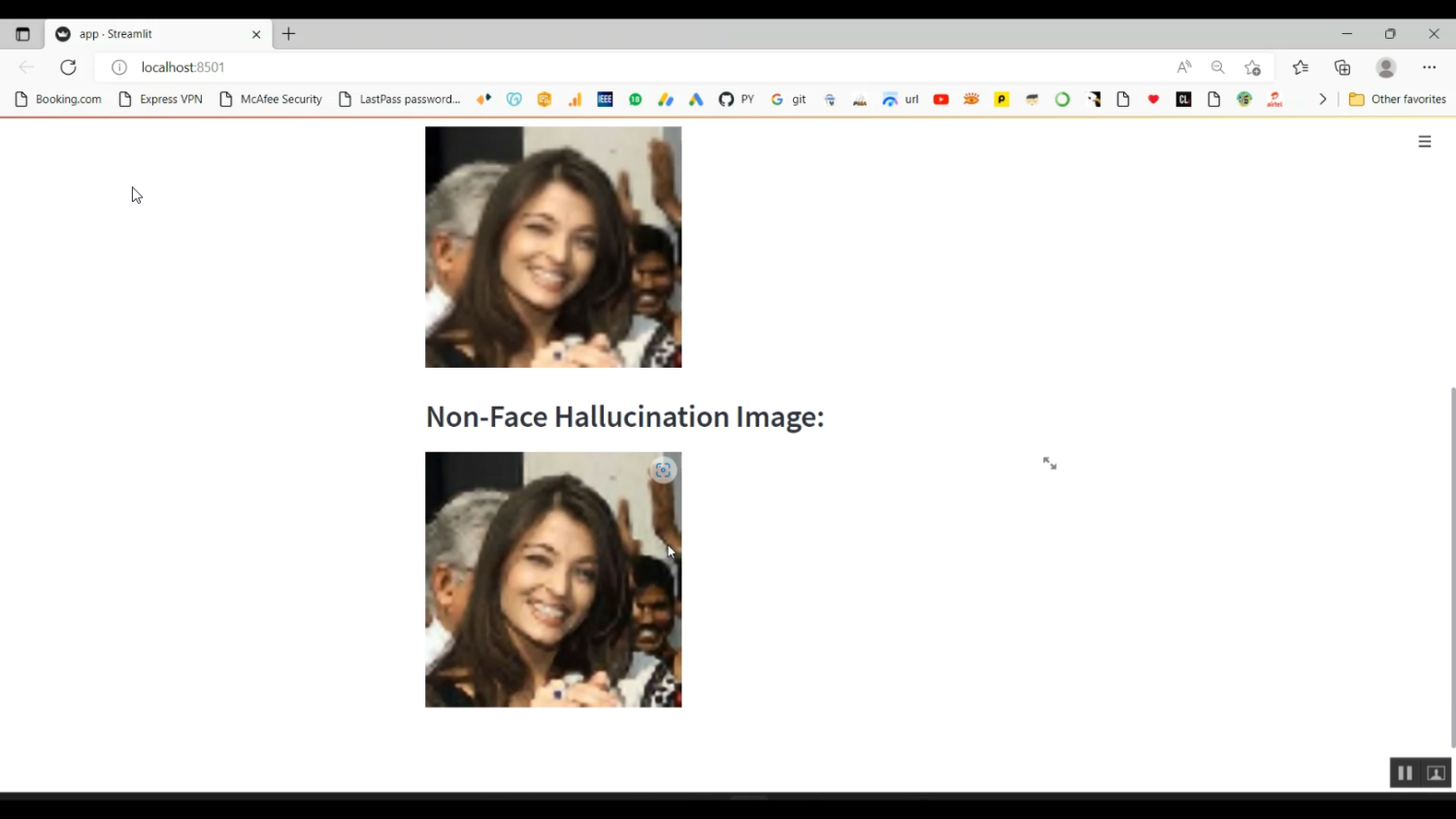Pause using the bottom-right pause button
The width and height of the screenshot is (1456, 819).
(1405, 773)
